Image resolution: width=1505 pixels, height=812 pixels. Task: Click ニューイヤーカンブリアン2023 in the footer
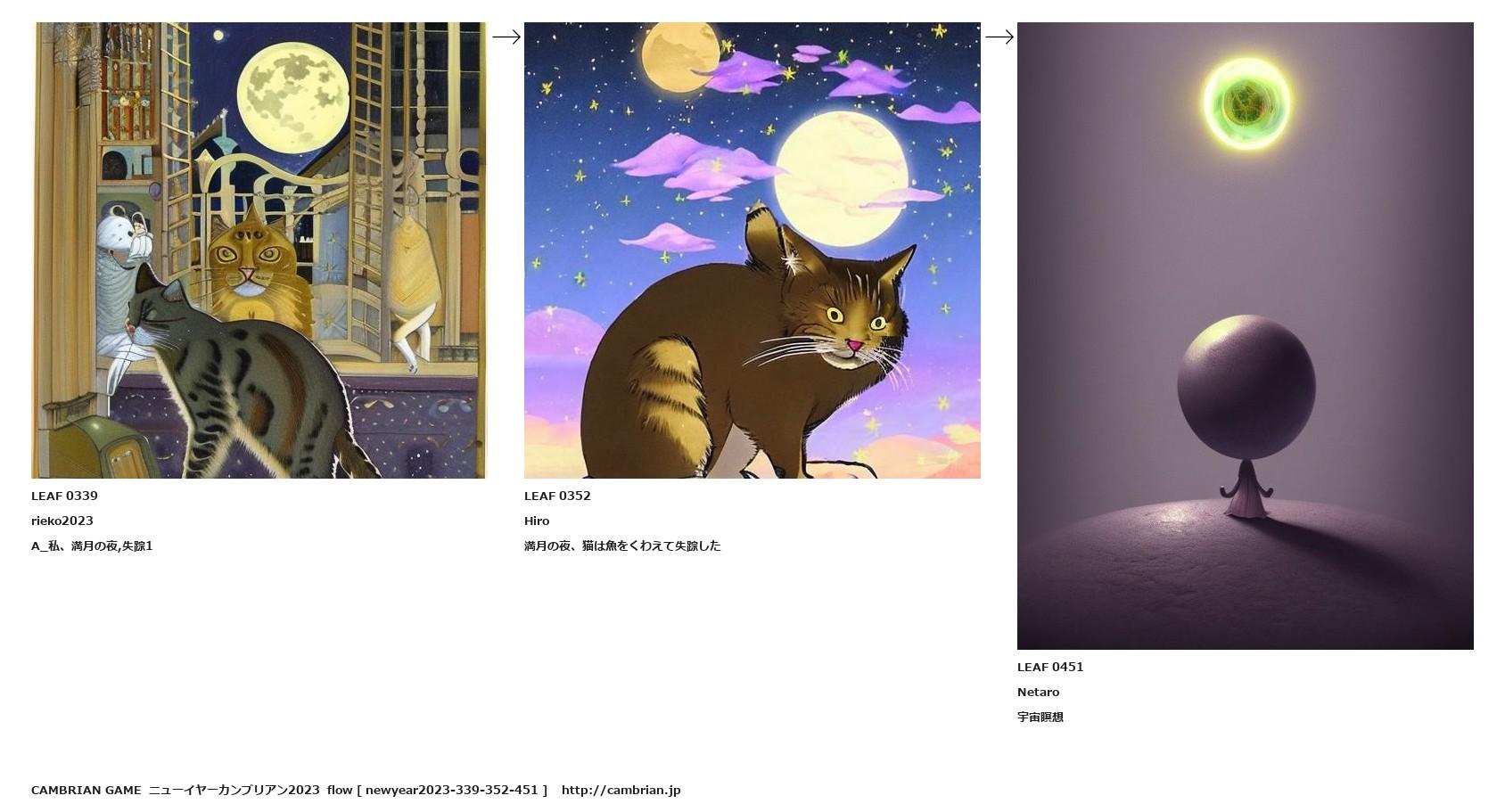(234, 790)
